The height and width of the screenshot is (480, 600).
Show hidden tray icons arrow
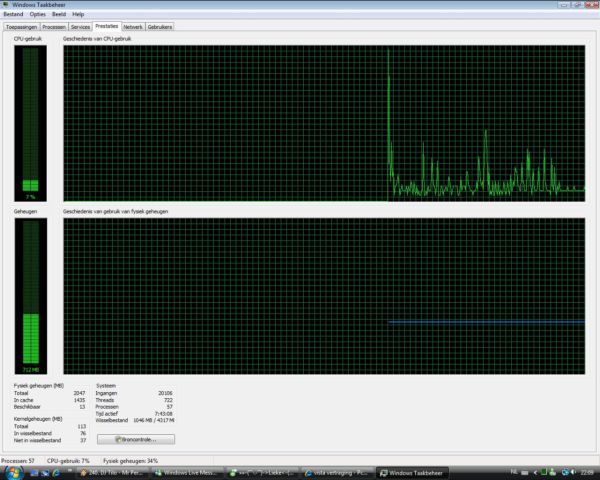(x=535, y=473)
